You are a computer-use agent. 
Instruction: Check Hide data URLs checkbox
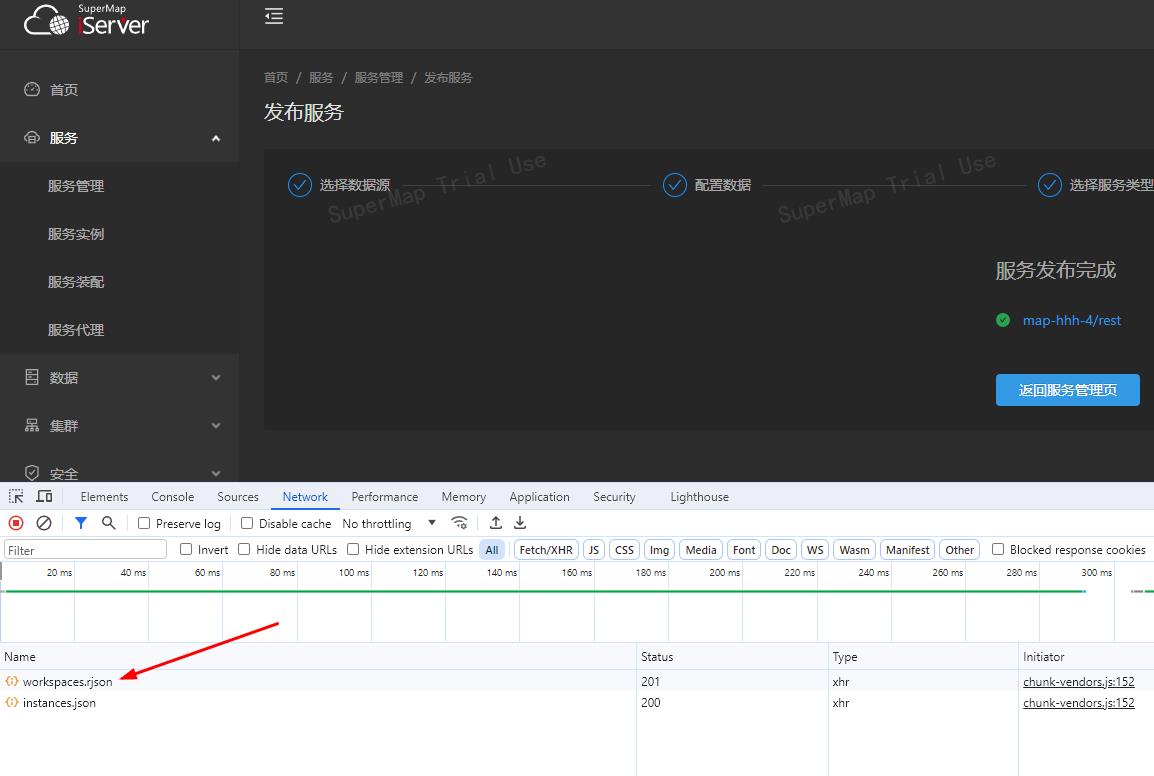244,549
